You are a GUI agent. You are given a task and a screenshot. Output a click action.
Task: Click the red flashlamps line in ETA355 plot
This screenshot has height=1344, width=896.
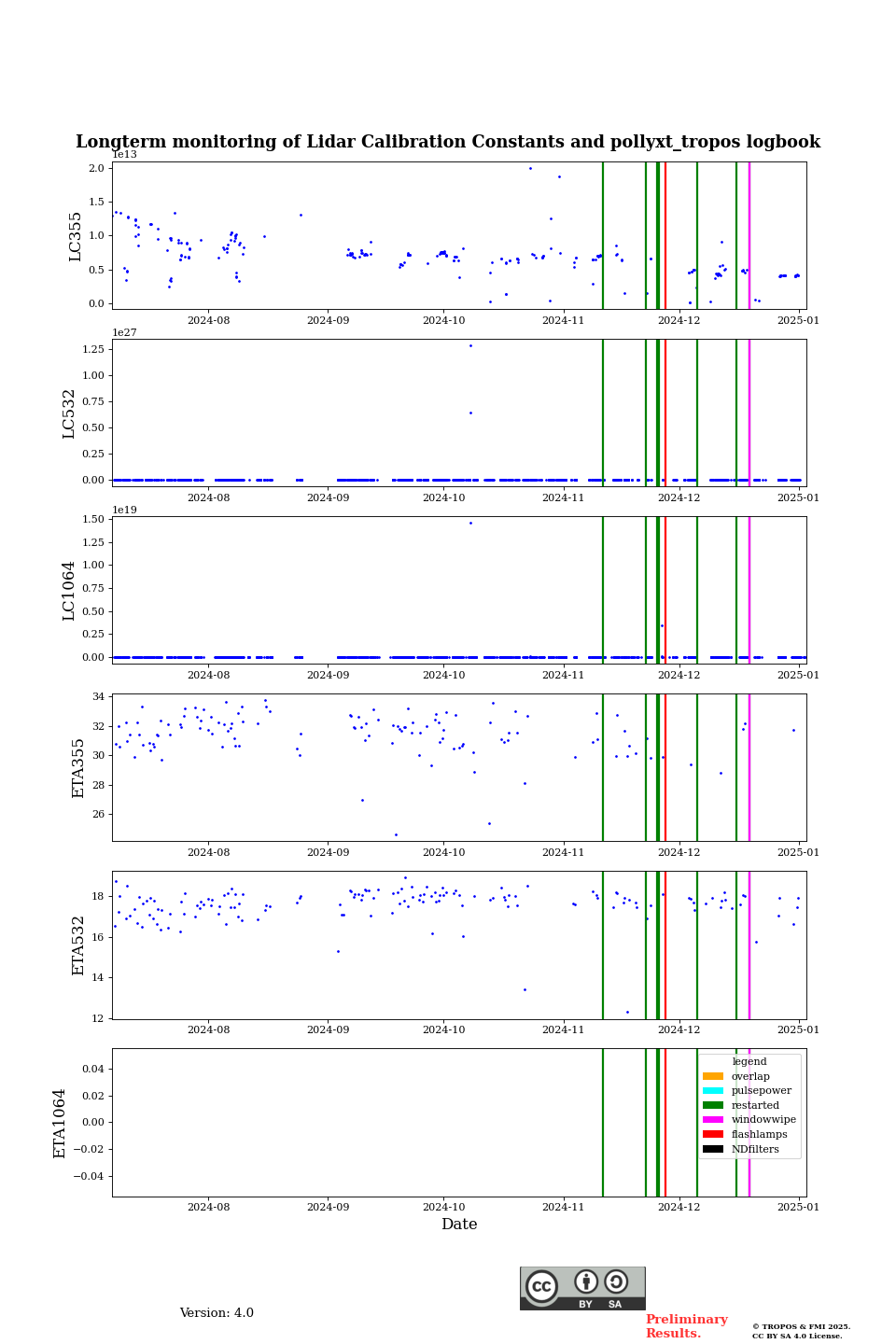pos(665,767)
